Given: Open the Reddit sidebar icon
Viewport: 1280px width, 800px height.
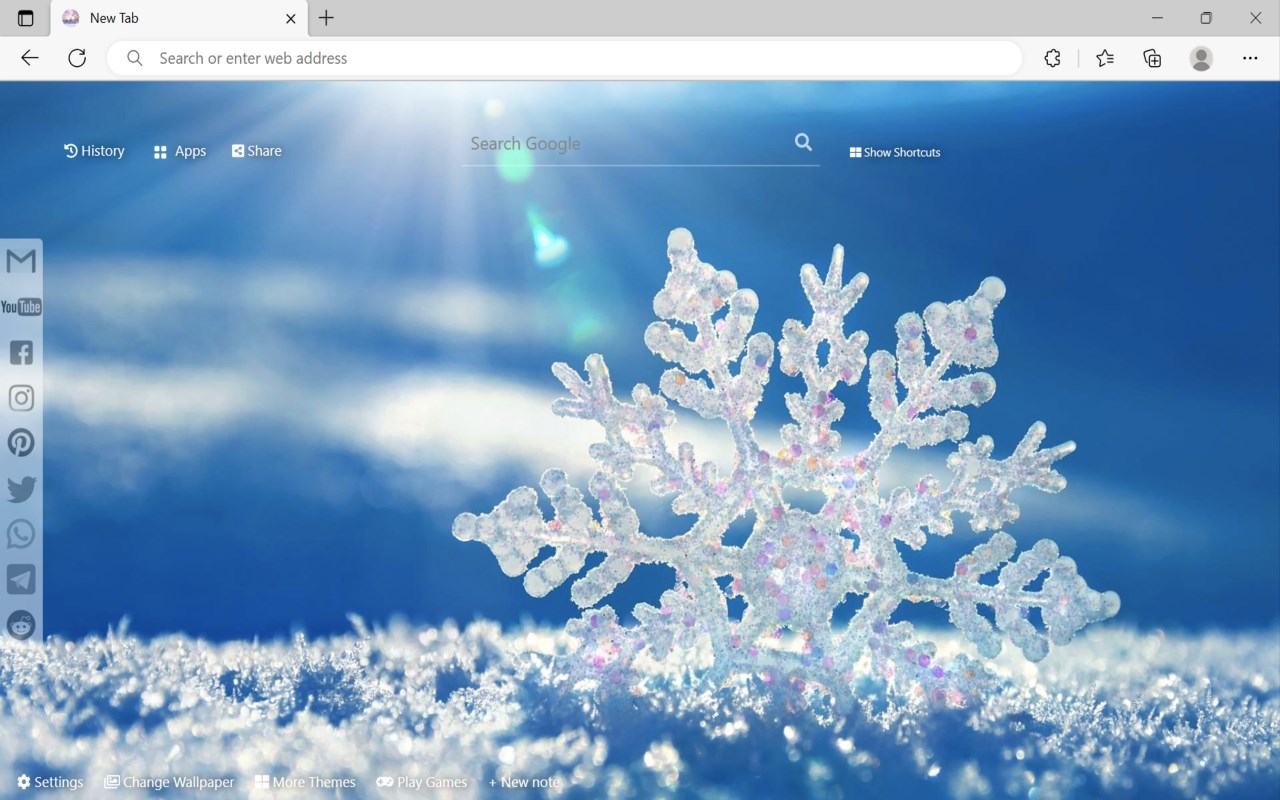Looking at the screenshot, I should tap(21, 625).
